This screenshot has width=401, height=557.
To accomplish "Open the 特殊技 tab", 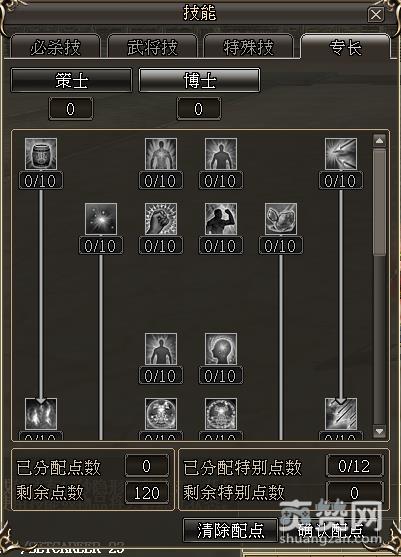I will (x=248, y=47).
